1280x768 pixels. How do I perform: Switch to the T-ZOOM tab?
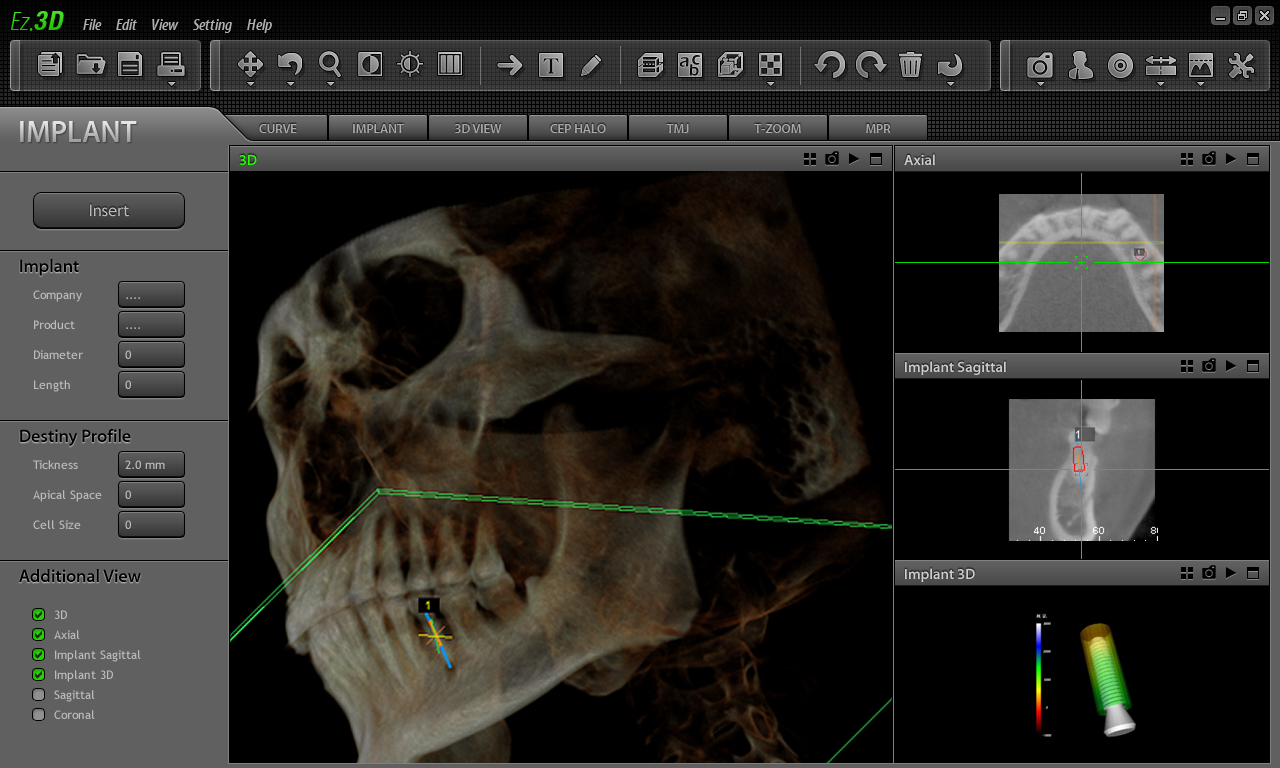778,128
